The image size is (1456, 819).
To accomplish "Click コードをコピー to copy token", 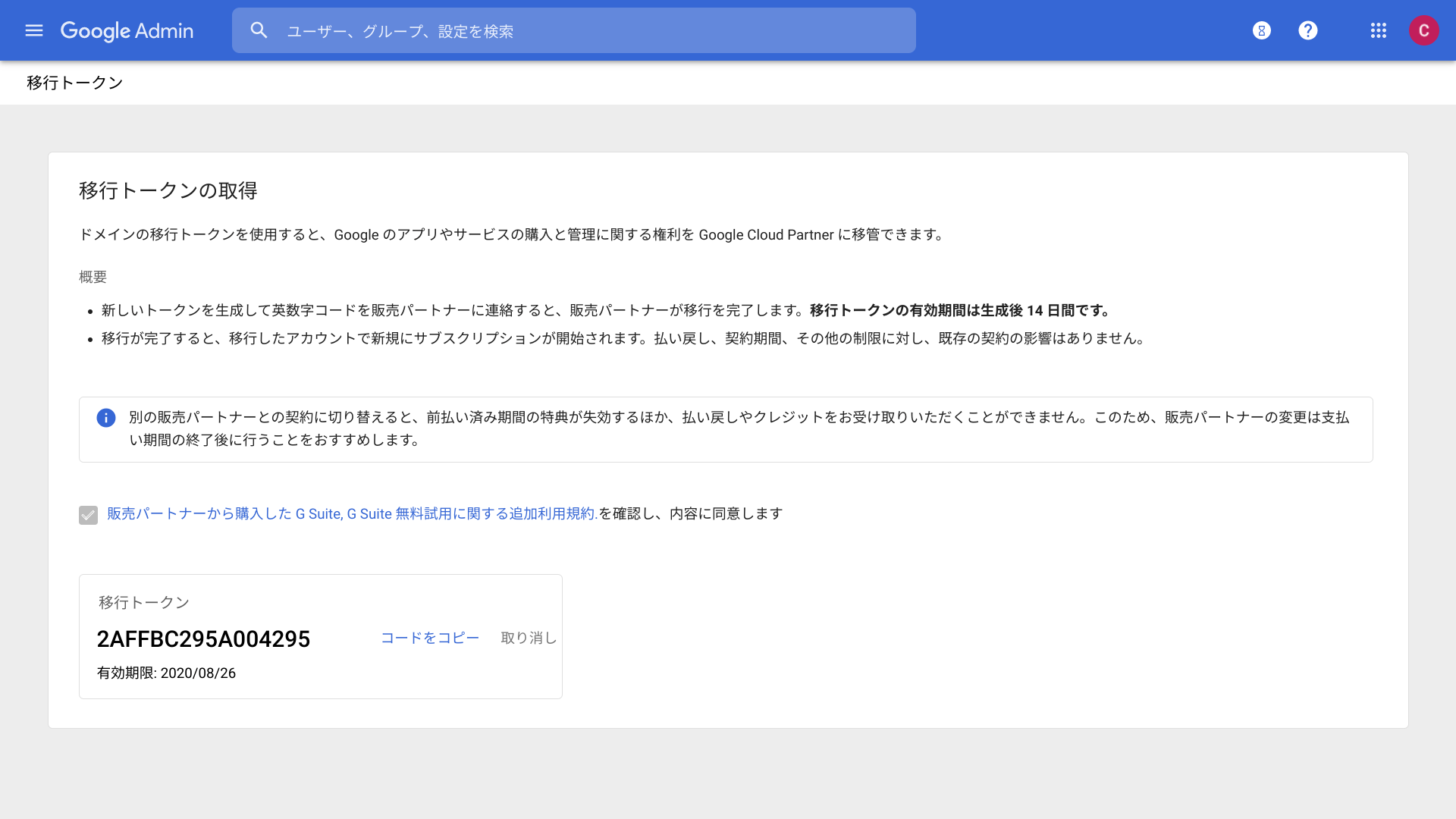I will [x=430, y=638].
